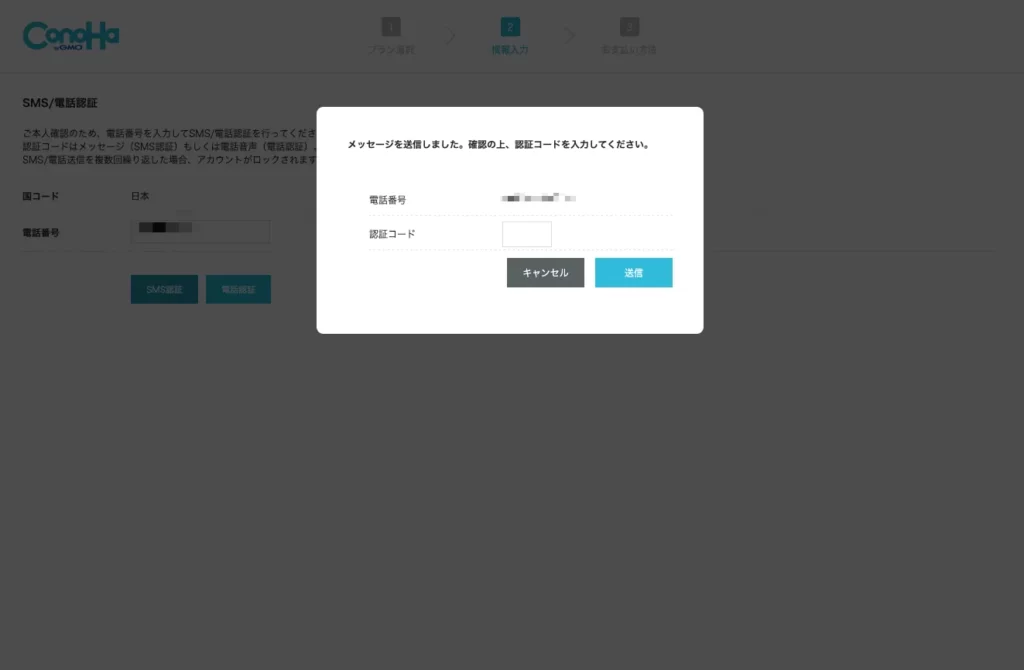The width and height of the screenshot is (1024, 670).
Task: Select step 2 情報入力 indicator
Action: [x=510, y=36]
